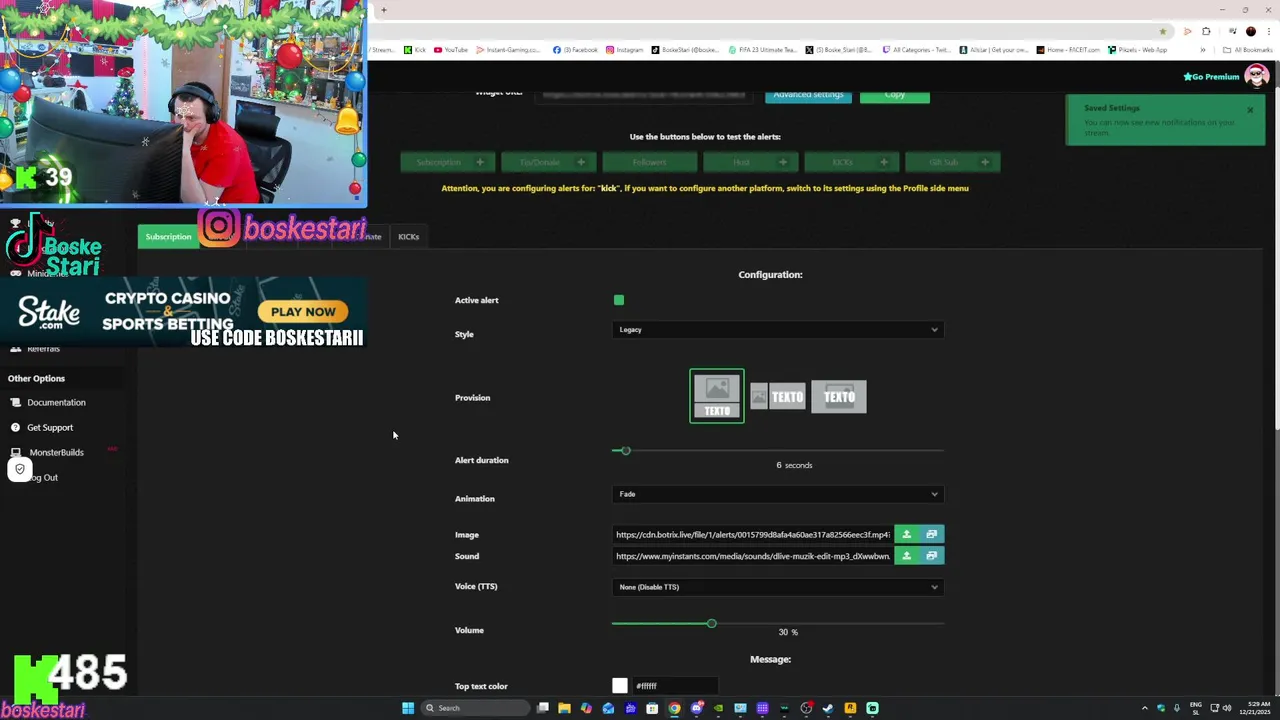Test the Followers alert
The image size is (1280, 720).
pyautogui.click(x=649, y=162)
